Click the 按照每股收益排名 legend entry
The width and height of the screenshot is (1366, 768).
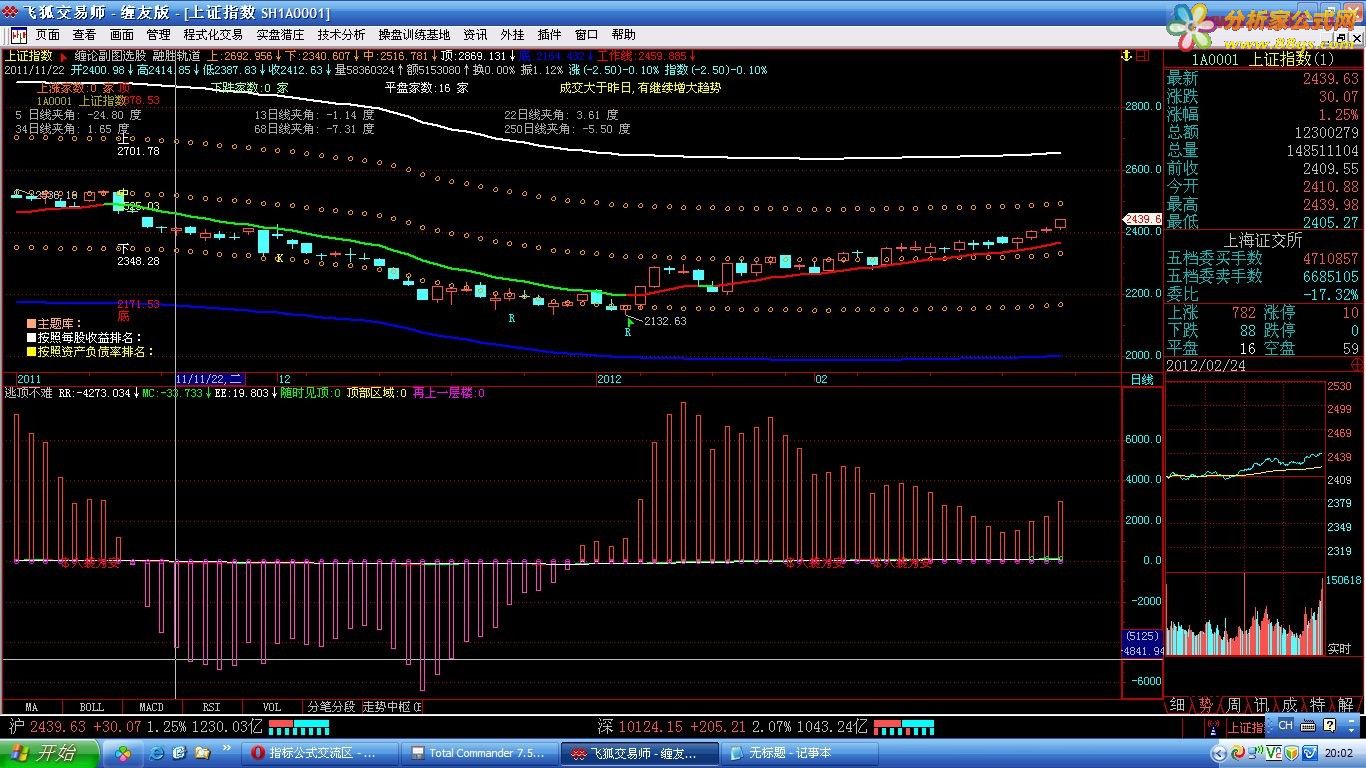(x=84, y=338)
